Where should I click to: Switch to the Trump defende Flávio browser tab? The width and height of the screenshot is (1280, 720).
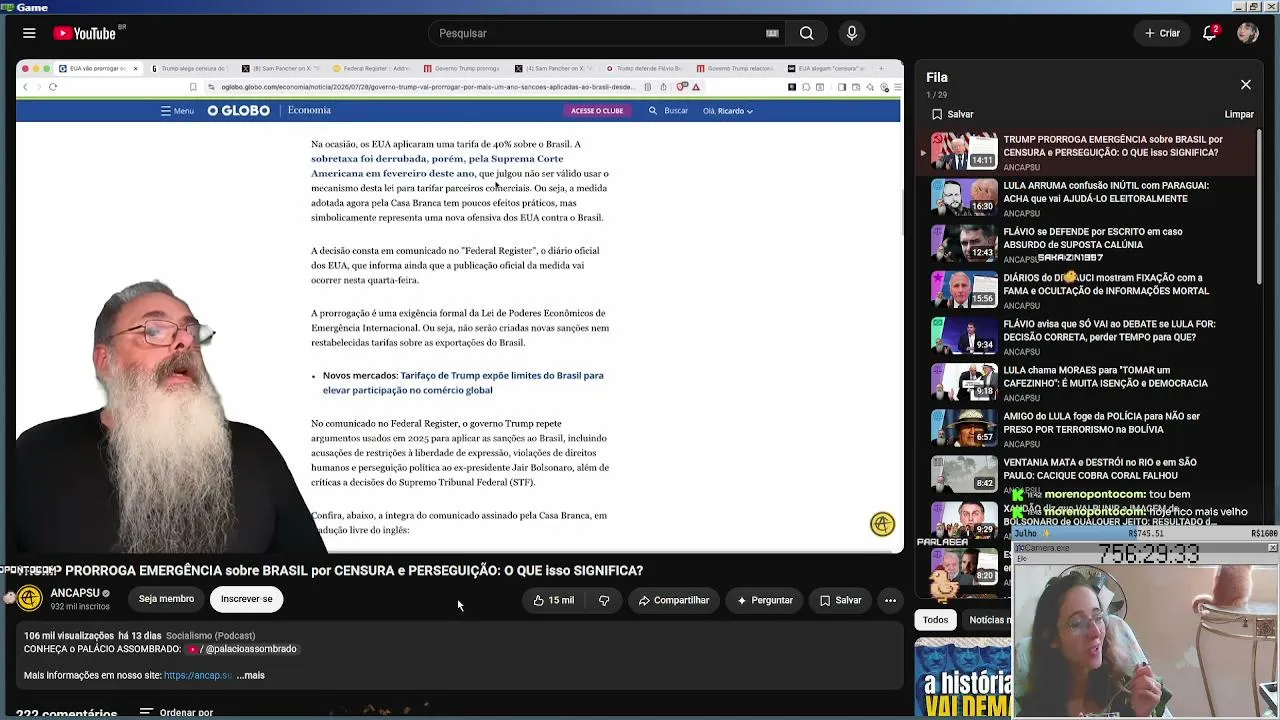click(647, 69)
